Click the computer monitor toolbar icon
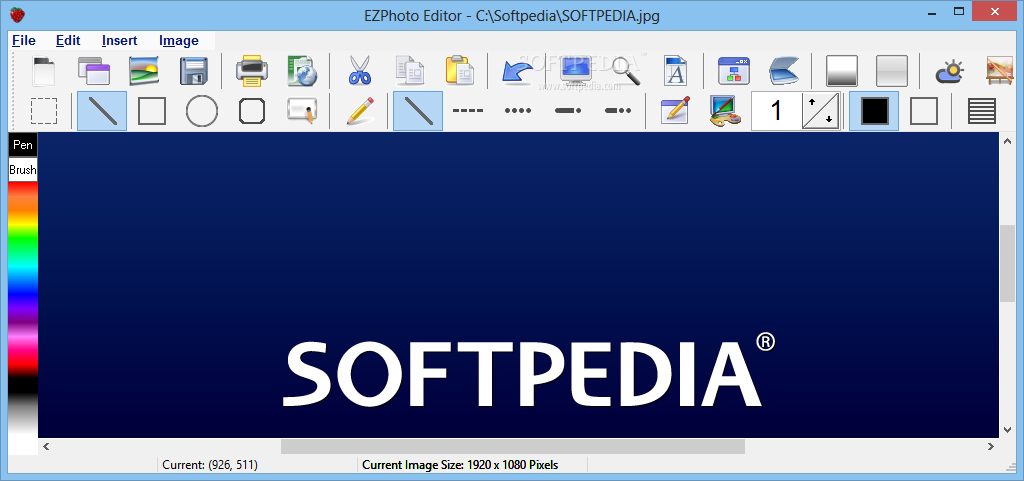 tap(575, 70)
